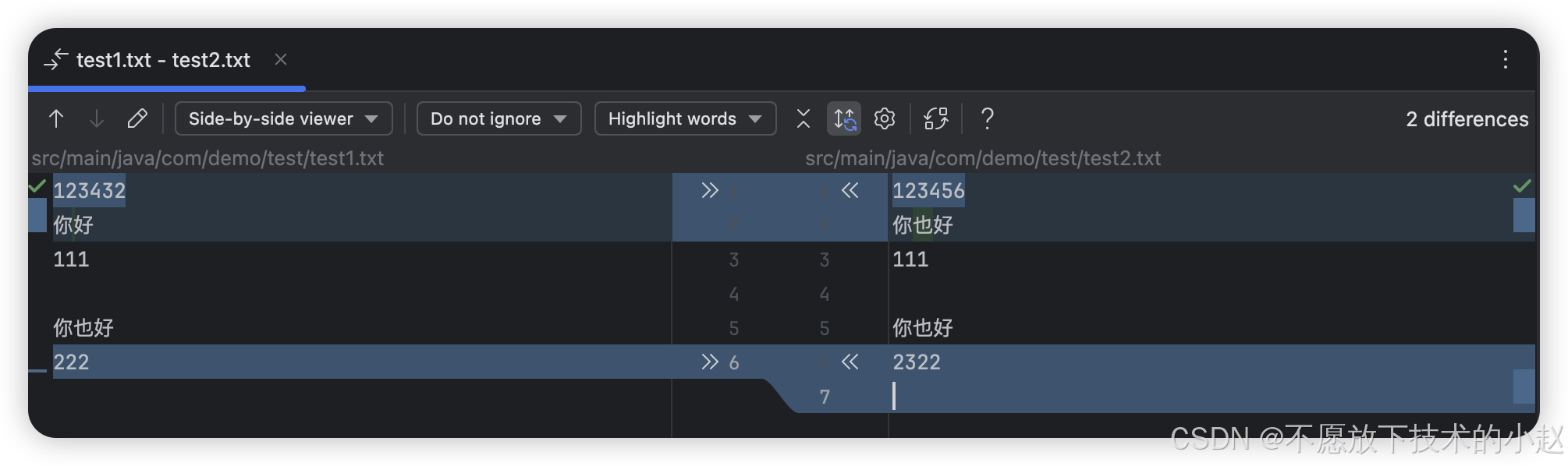Click right gutter line number 7
The width and height of the screenshot is (1568, 466).
[x=825, y=397]
